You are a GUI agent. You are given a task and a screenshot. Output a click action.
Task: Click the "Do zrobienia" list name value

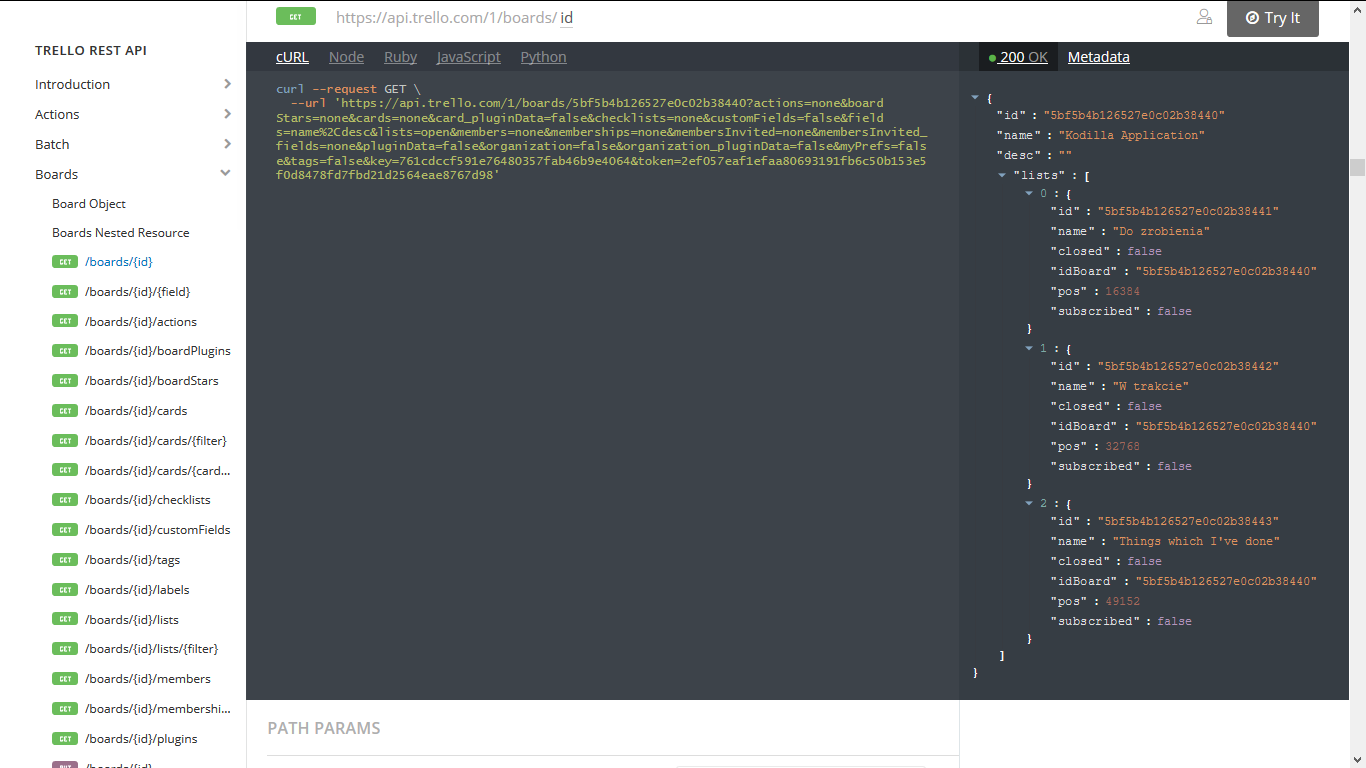point(1161,231)
